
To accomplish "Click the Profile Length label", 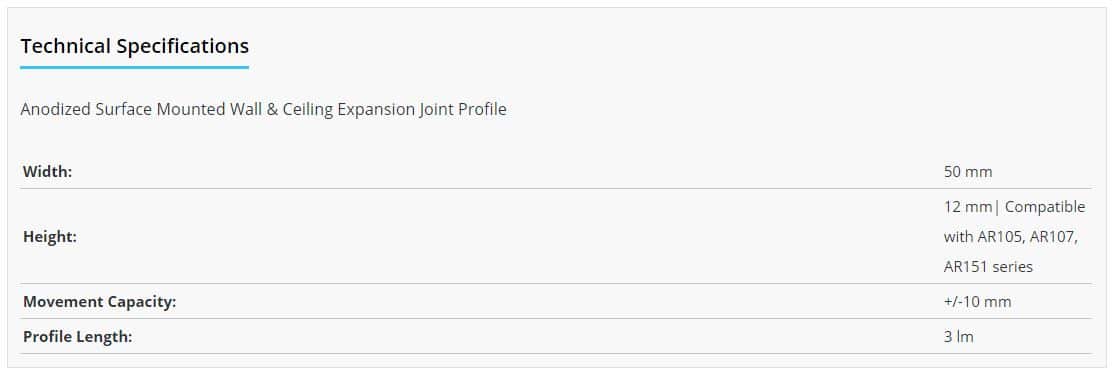I will [x=78, y=337].
